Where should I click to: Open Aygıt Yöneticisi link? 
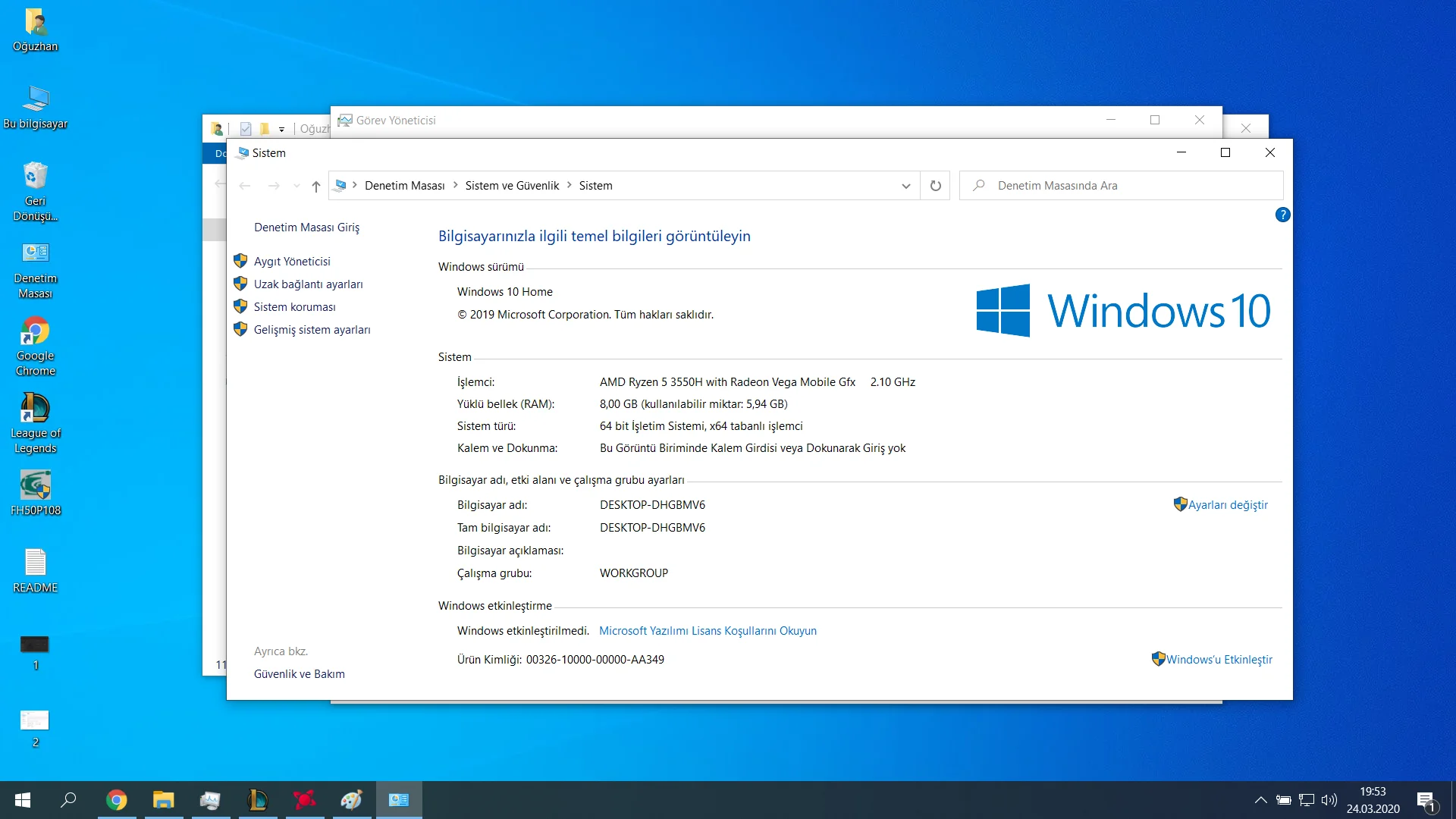[x=292, y=262]
